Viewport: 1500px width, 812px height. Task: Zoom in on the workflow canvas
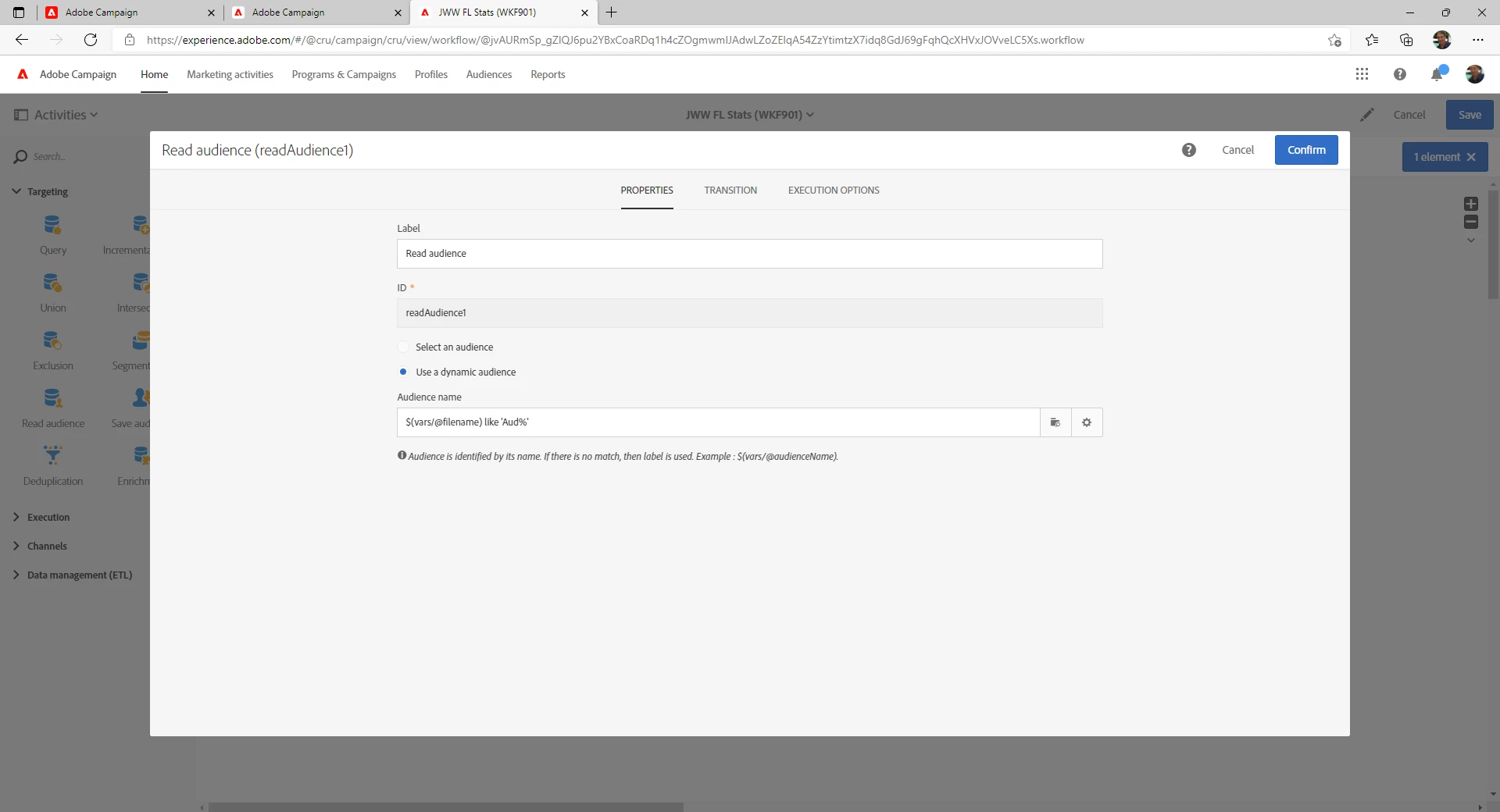[x=1471, y=204]
